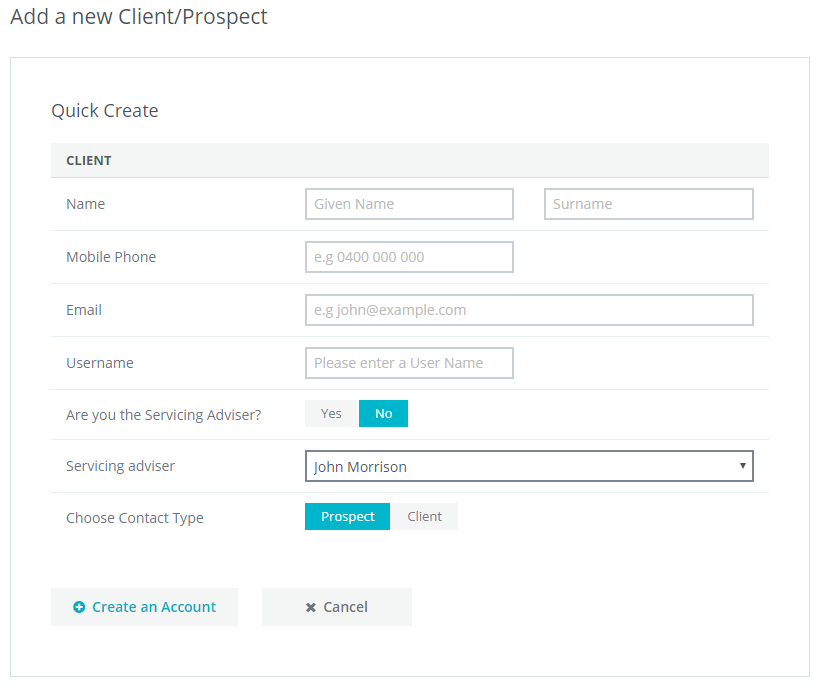Click the Choose Contact Type label
This screenshot has height=692, width=821.
134,518
